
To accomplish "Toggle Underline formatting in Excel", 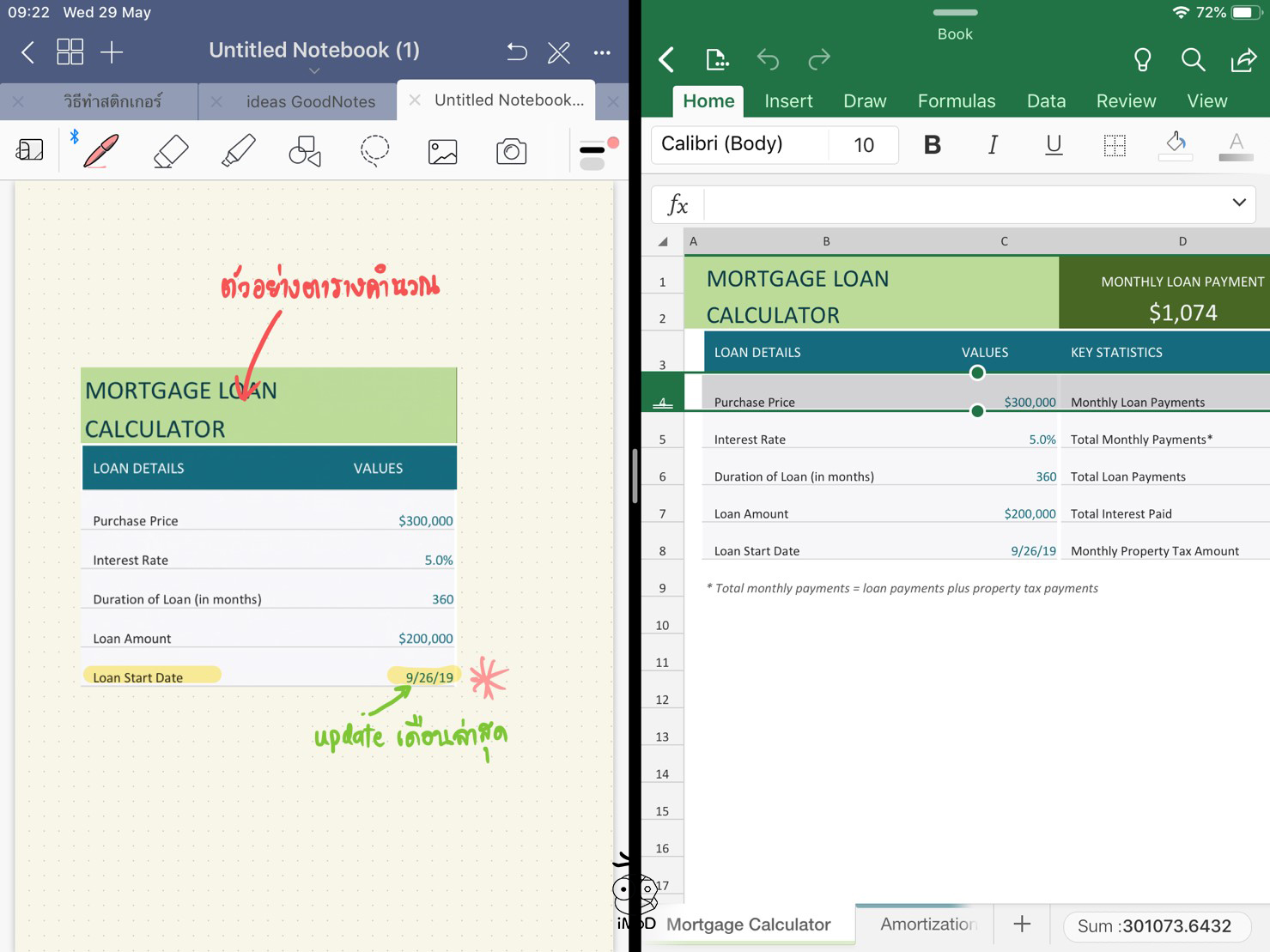I will 1054,145.
